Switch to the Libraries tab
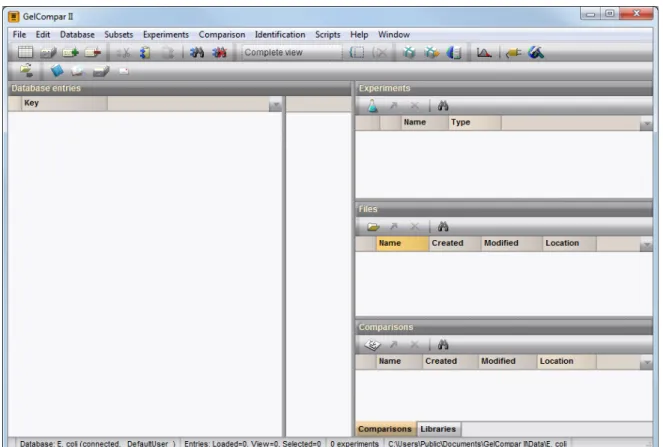The image size is (663, 447). (x=438, y=429)
